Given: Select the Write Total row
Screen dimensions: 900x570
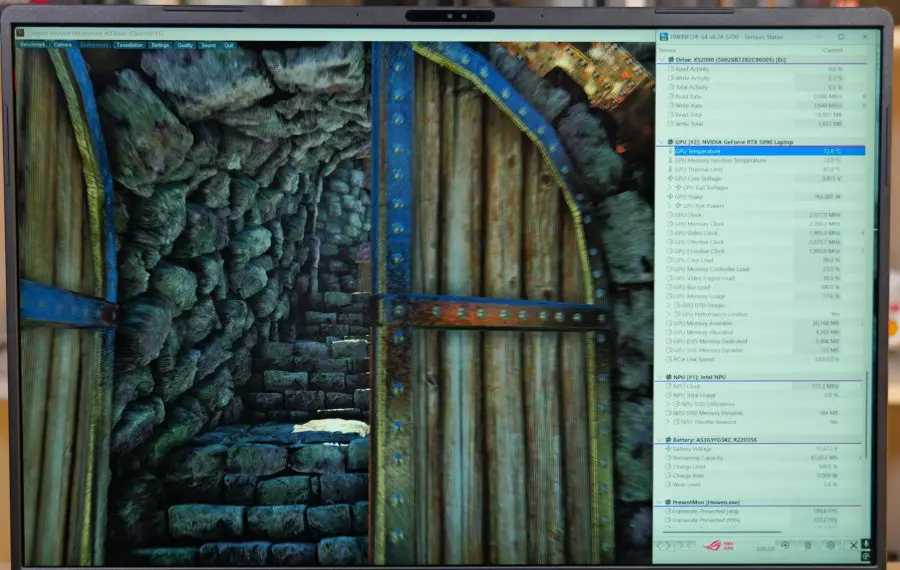Looking at the screenshot, I should pos(766,124).
